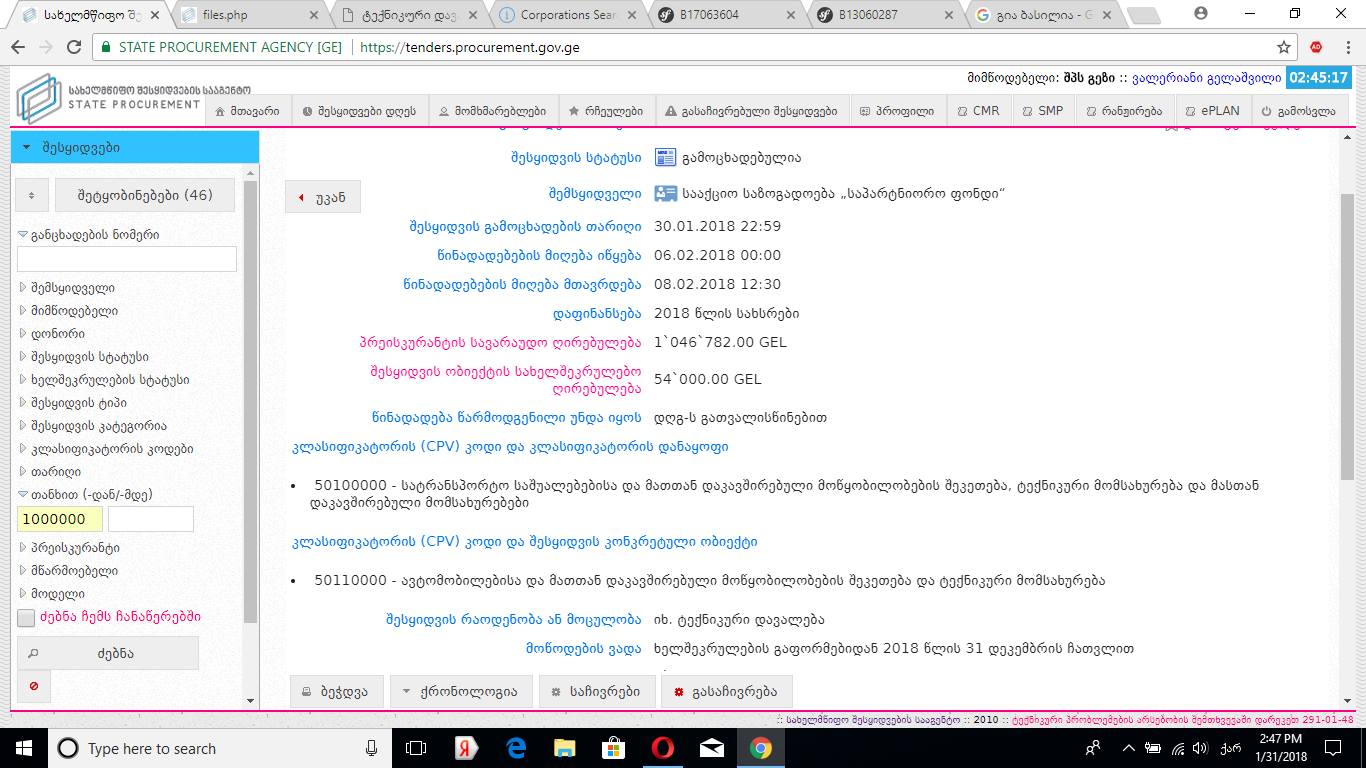Open the შეტყობინებები (46) messages button
1366x768 pixels.
point(145,195)
